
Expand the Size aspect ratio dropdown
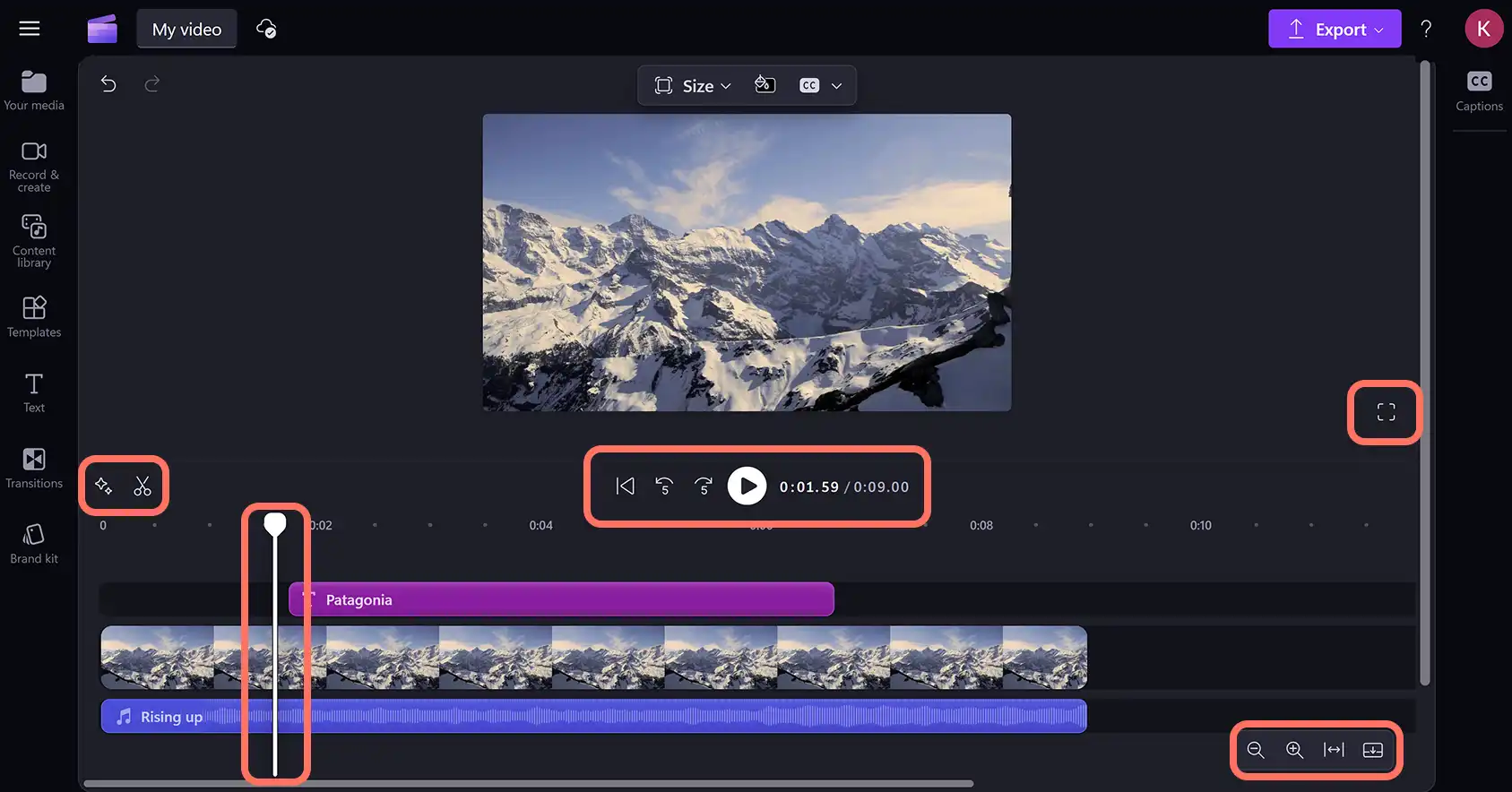[x=693, y=86]
